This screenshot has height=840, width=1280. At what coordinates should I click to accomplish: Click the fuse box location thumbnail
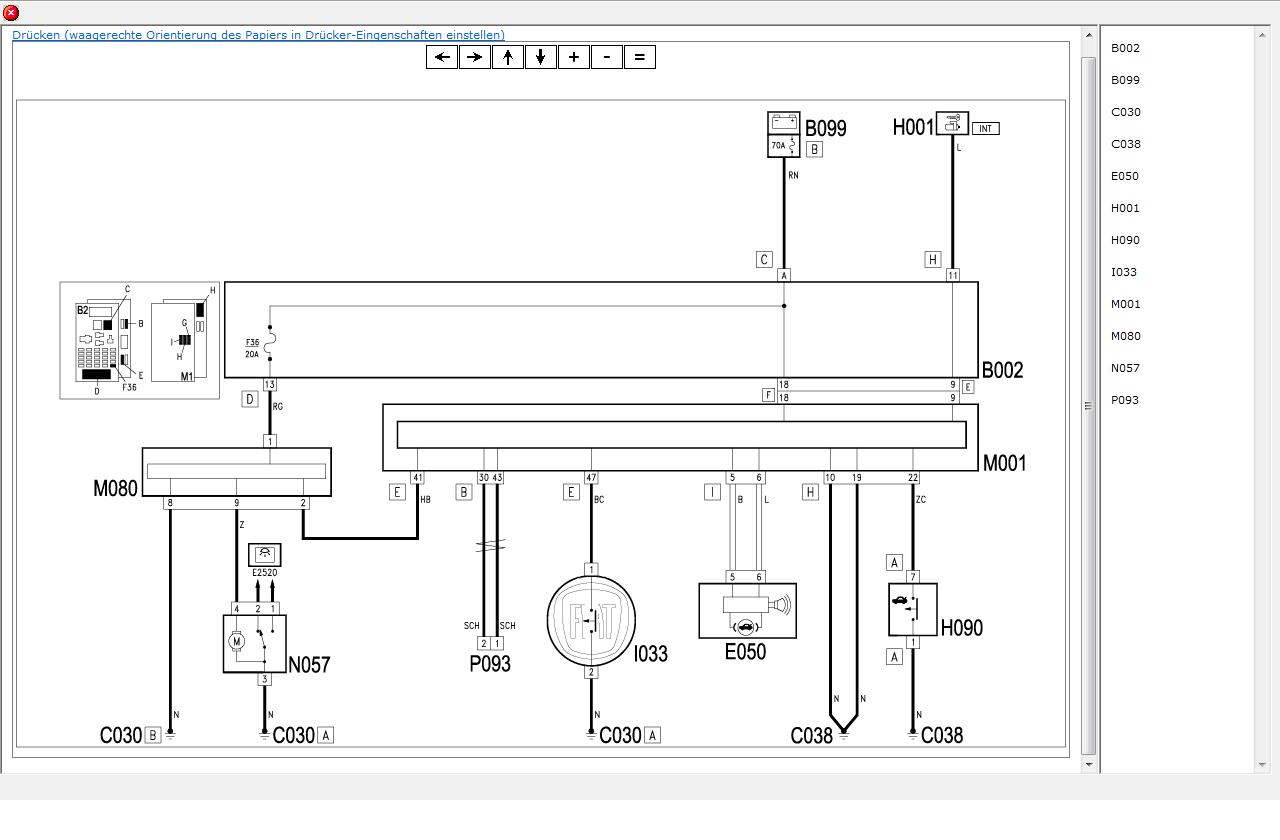[x=140, y=340]
